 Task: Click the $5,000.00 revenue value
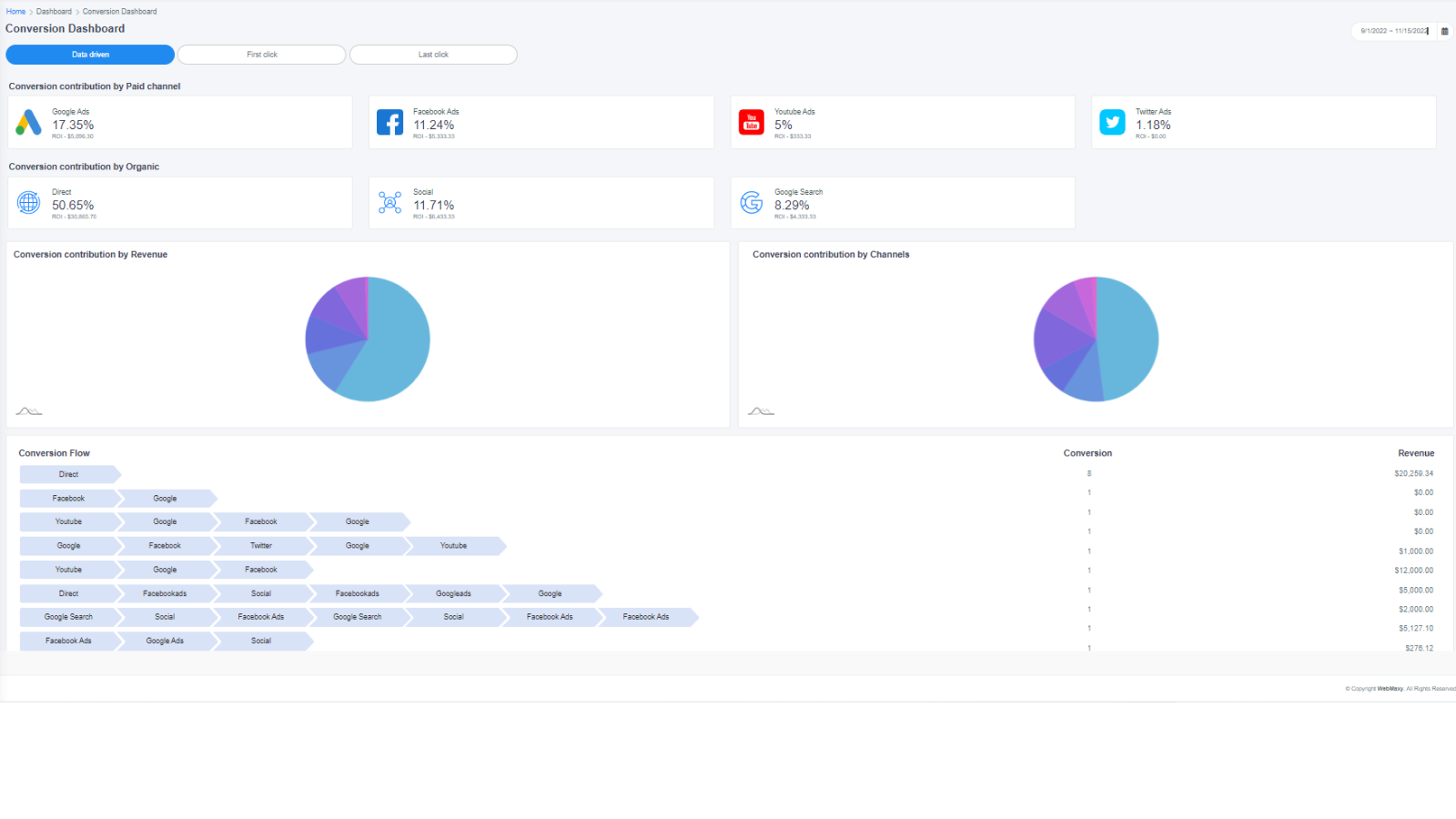(1416, 590)
